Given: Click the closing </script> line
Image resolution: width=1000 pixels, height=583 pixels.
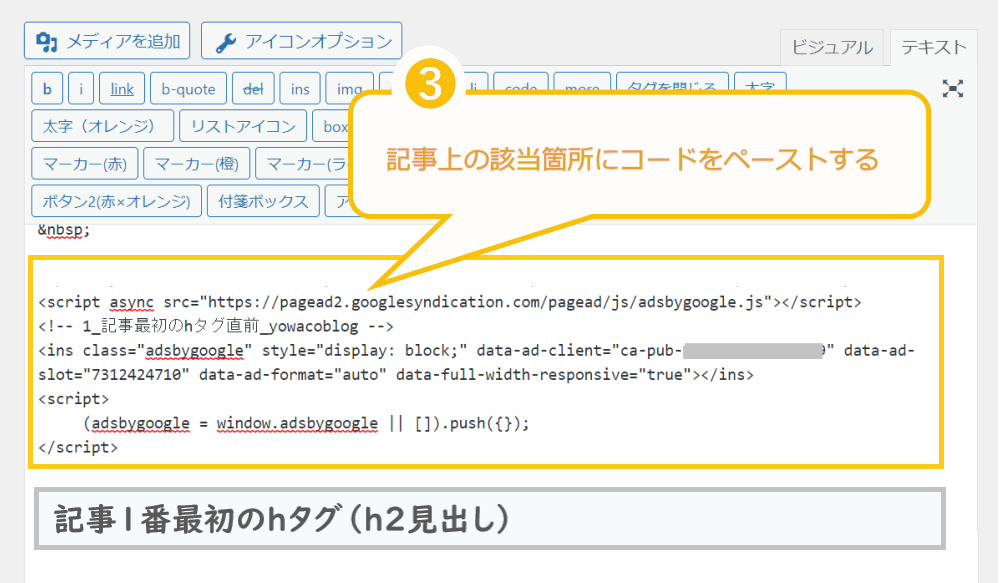Looking at the screenshot, I should tap(78, 447).
